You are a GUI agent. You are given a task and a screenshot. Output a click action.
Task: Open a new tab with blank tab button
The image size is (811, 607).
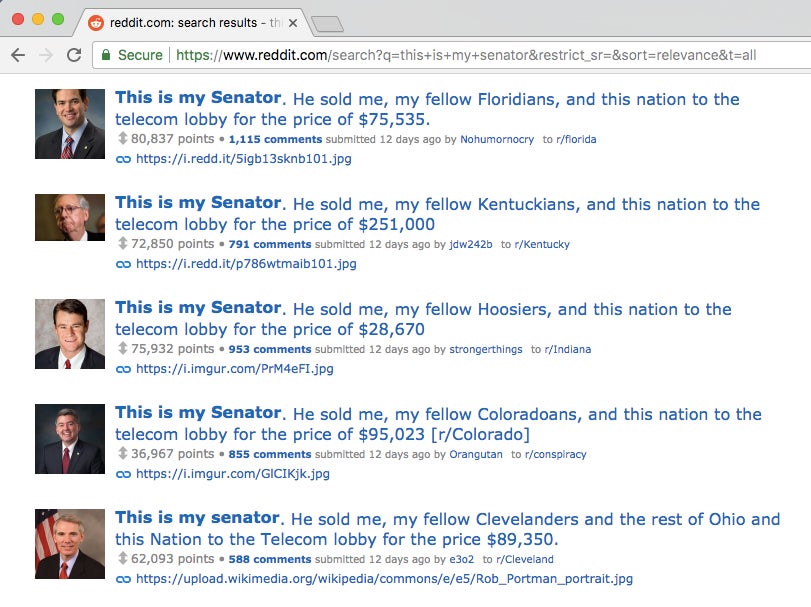327,24
